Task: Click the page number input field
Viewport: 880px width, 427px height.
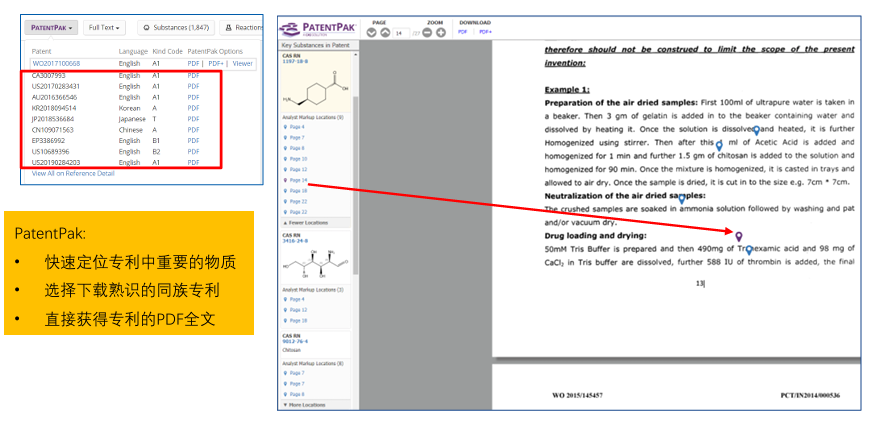Action: (x=401, y=33)
